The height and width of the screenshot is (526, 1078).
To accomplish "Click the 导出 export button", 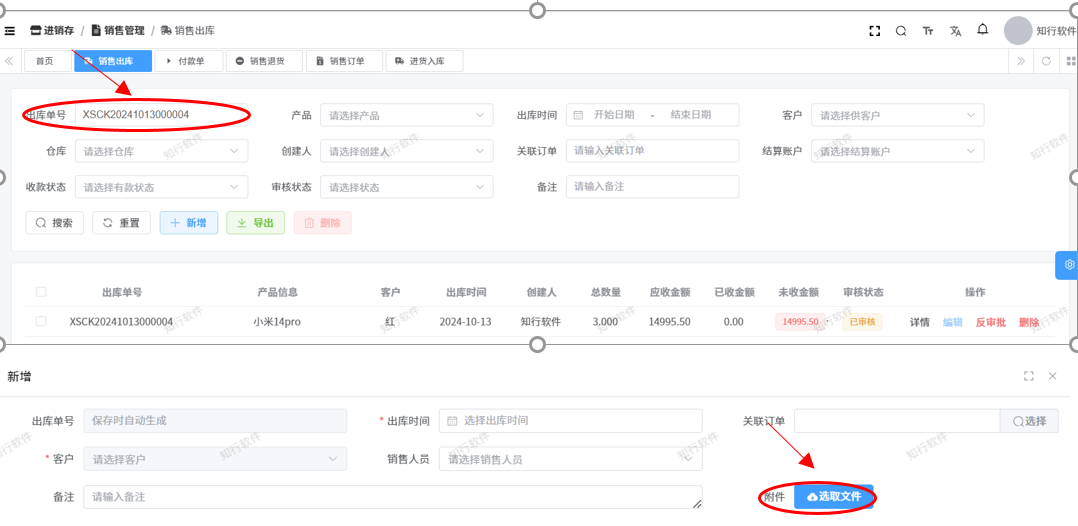I will tap(255, 223).
